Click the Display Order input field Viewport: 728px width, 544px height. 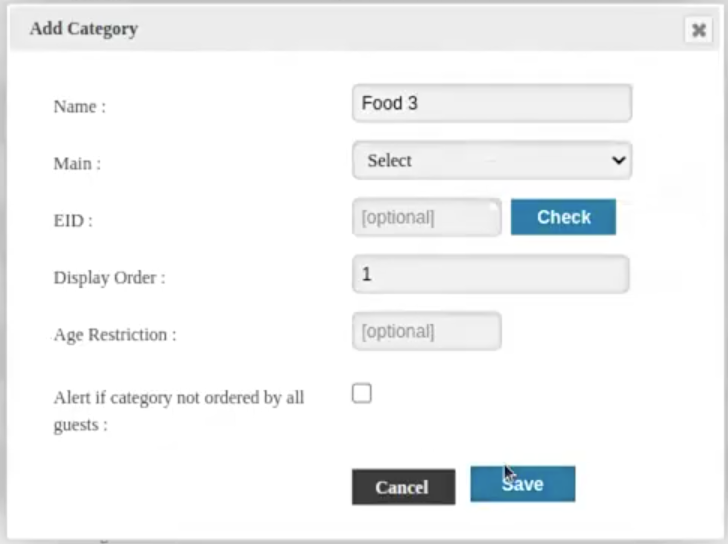(490, 274)
